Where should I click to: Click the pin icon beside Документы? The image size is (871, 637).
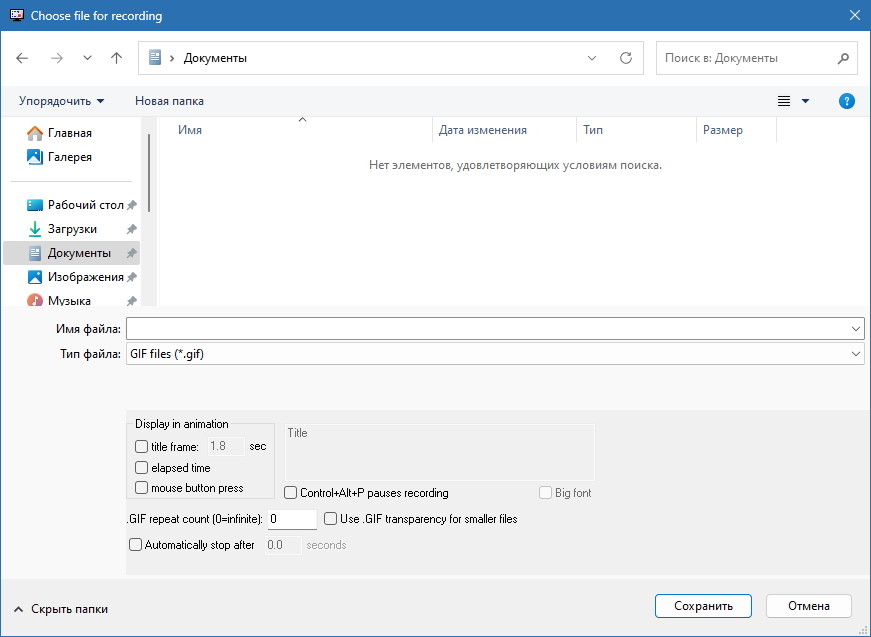click(x=132, y=253)
